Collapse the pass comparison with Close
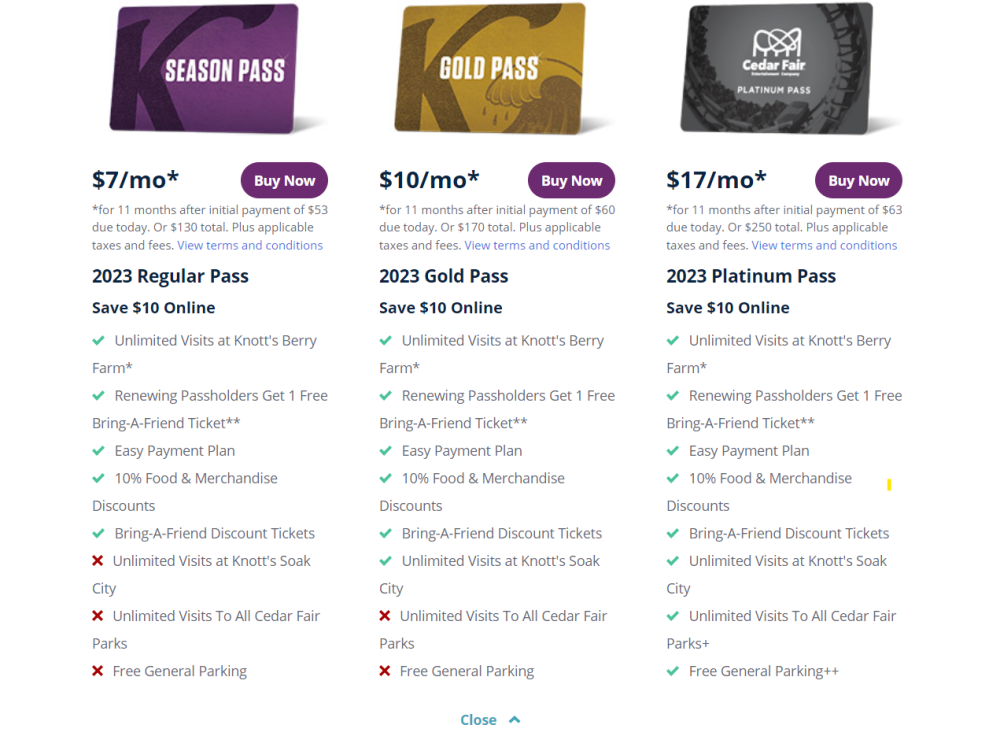The width and height of the screenshot is (1000, 736). pyautogui.click(x=478, y=720)
